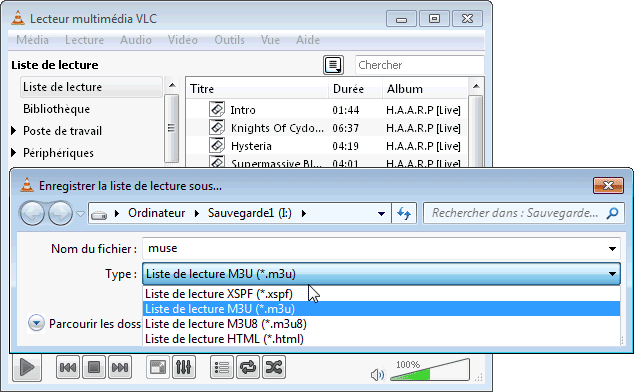Expand Parcourir les dossiers
Image resolution: width=634 pixels, height=392 pixels.
[x=36, y=323]
